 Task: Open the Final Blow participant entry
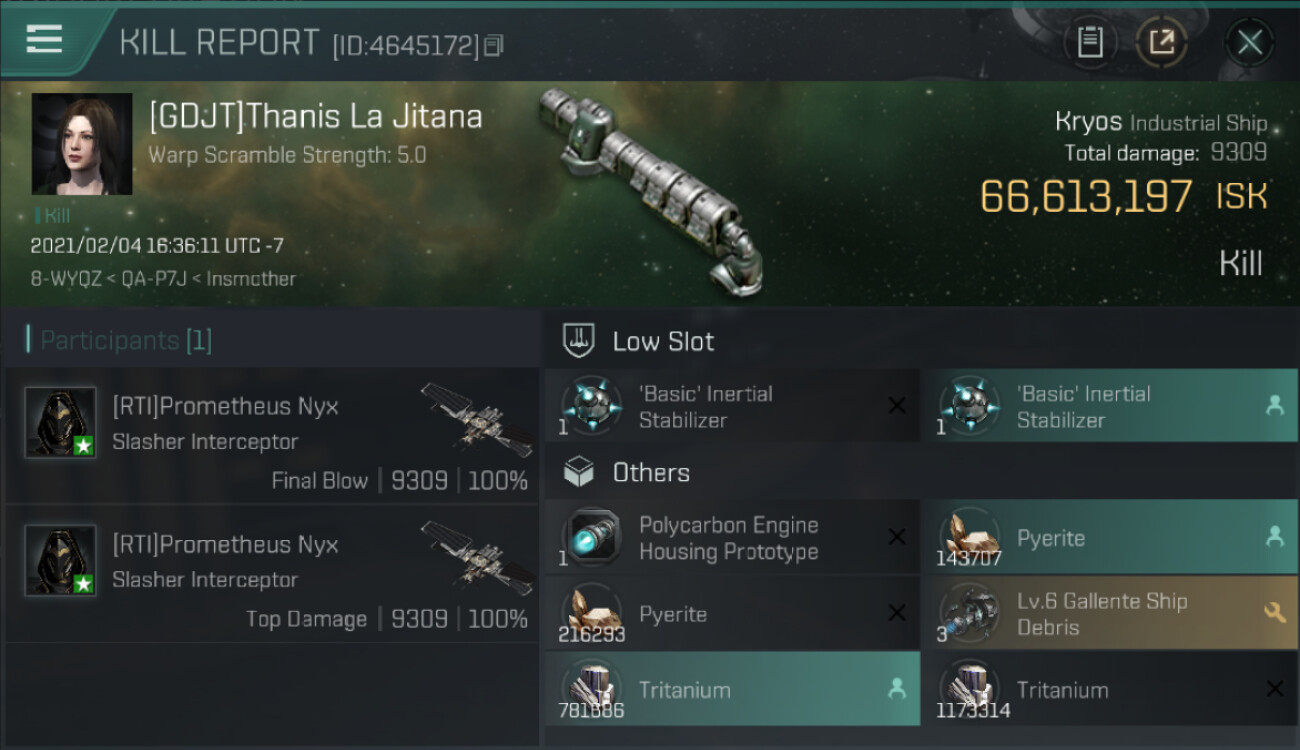pyautogui.click(x=272, y=436)
